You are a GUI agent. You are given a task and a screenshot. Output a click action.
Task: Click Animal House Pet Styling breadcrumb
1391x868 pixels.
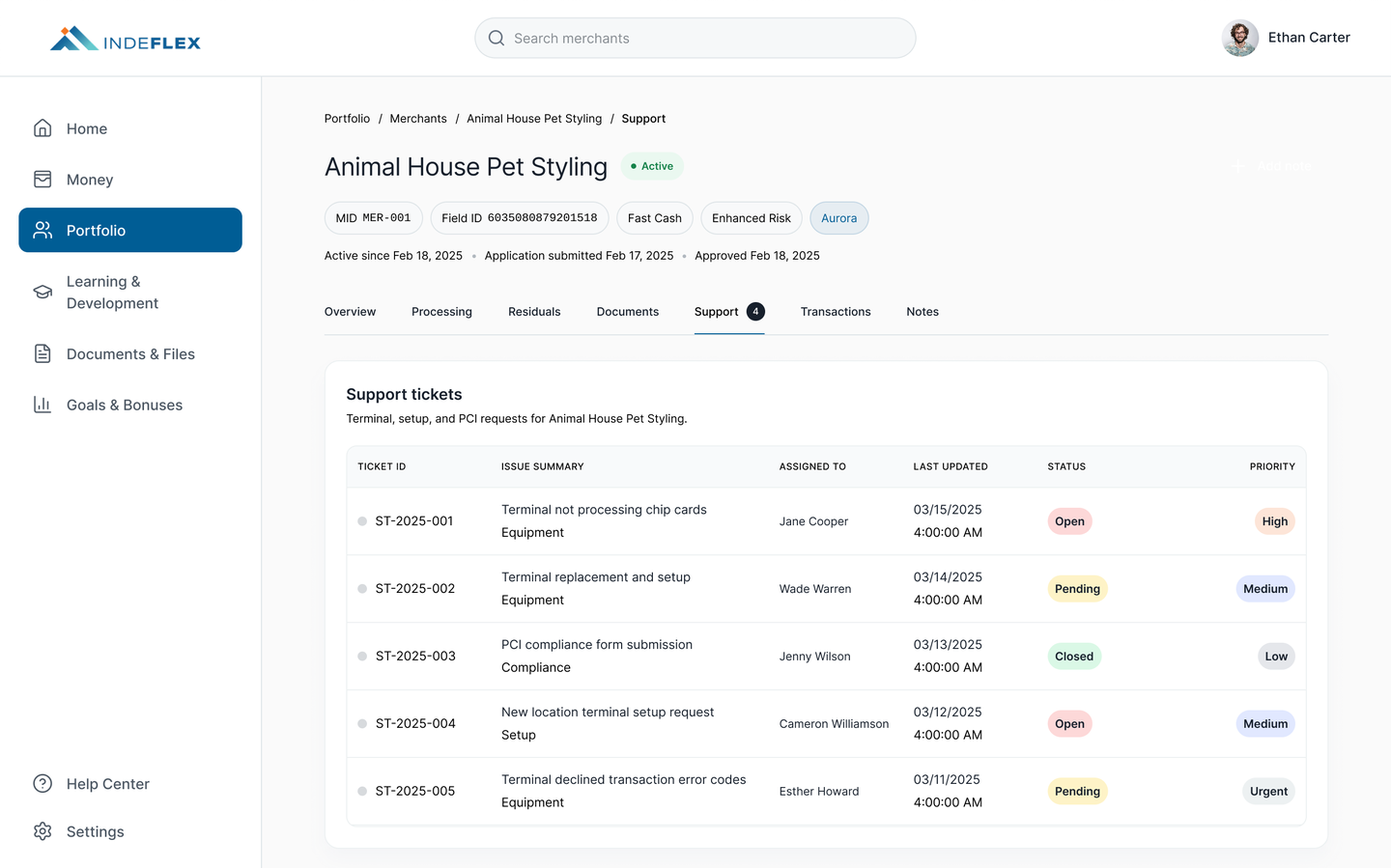point(534,119)
